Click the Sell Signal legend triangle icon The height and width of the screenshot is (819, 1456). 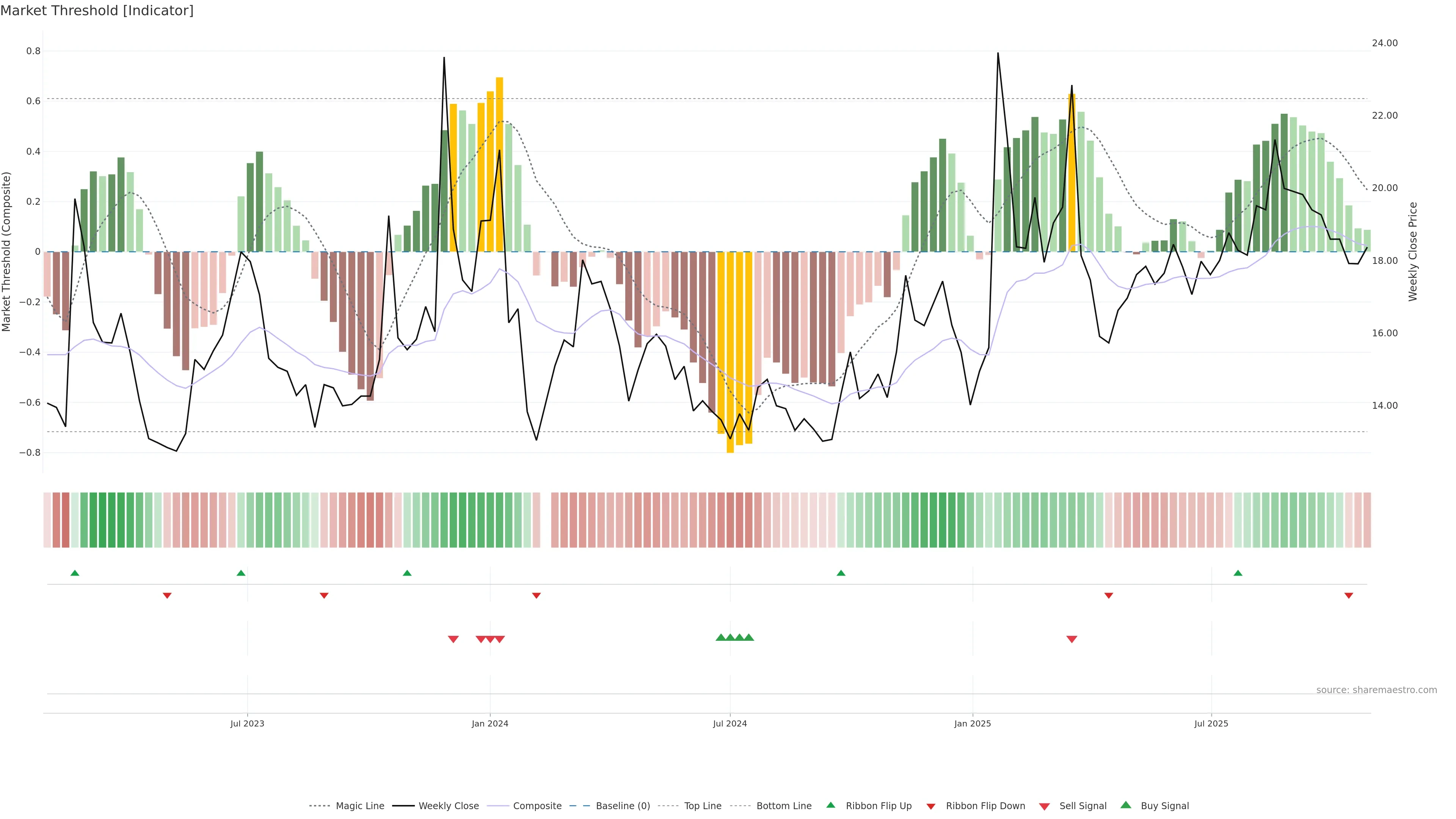1044,806
